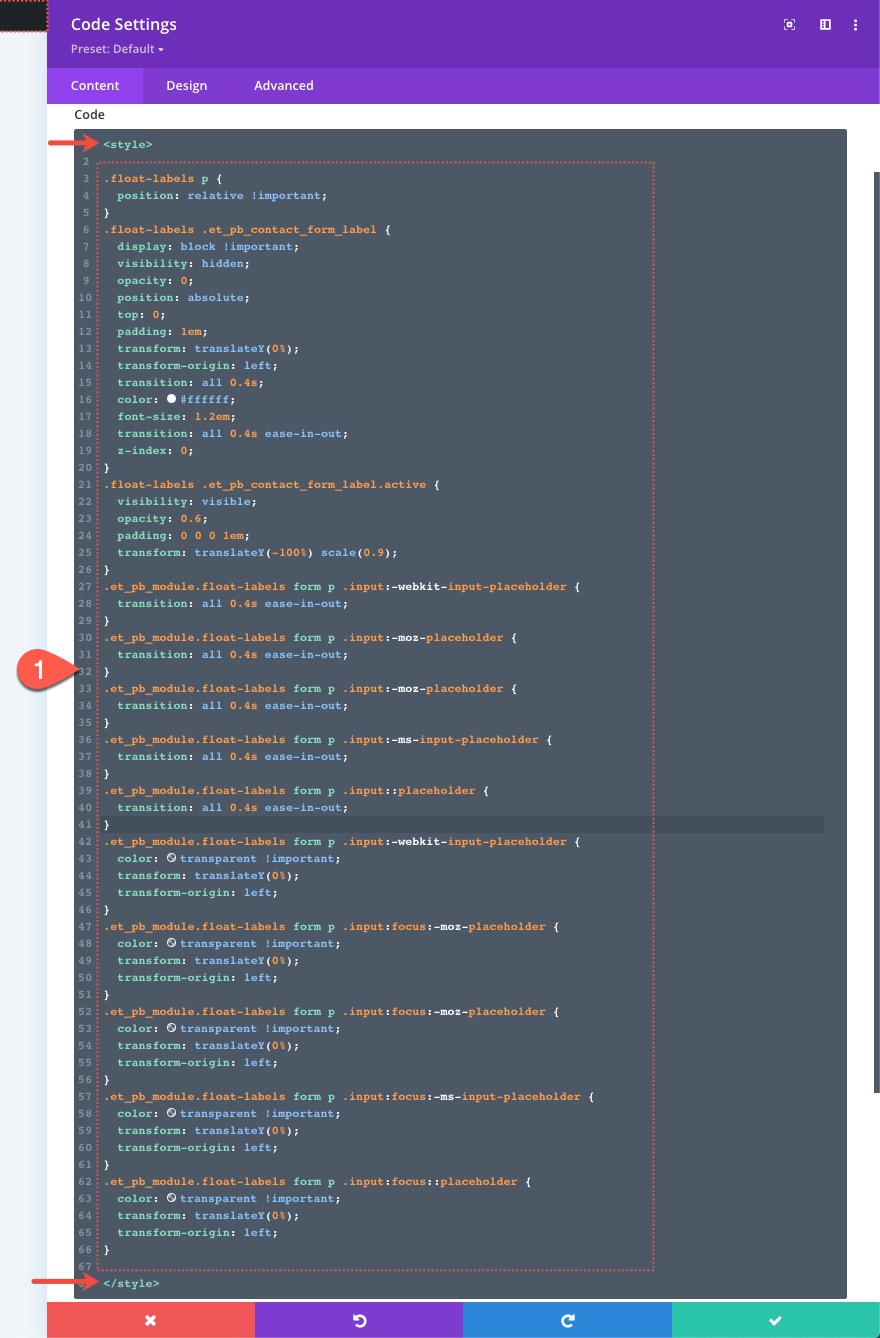Click the transparent swatch on line 53

[172, 1028]
